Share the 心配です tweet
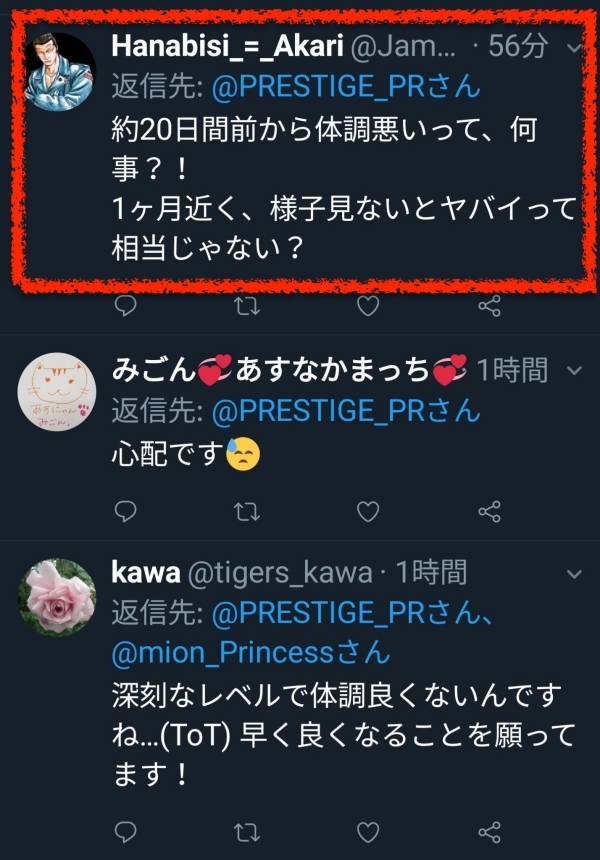Screen dimensions: 600x860 tap(489, 511)
